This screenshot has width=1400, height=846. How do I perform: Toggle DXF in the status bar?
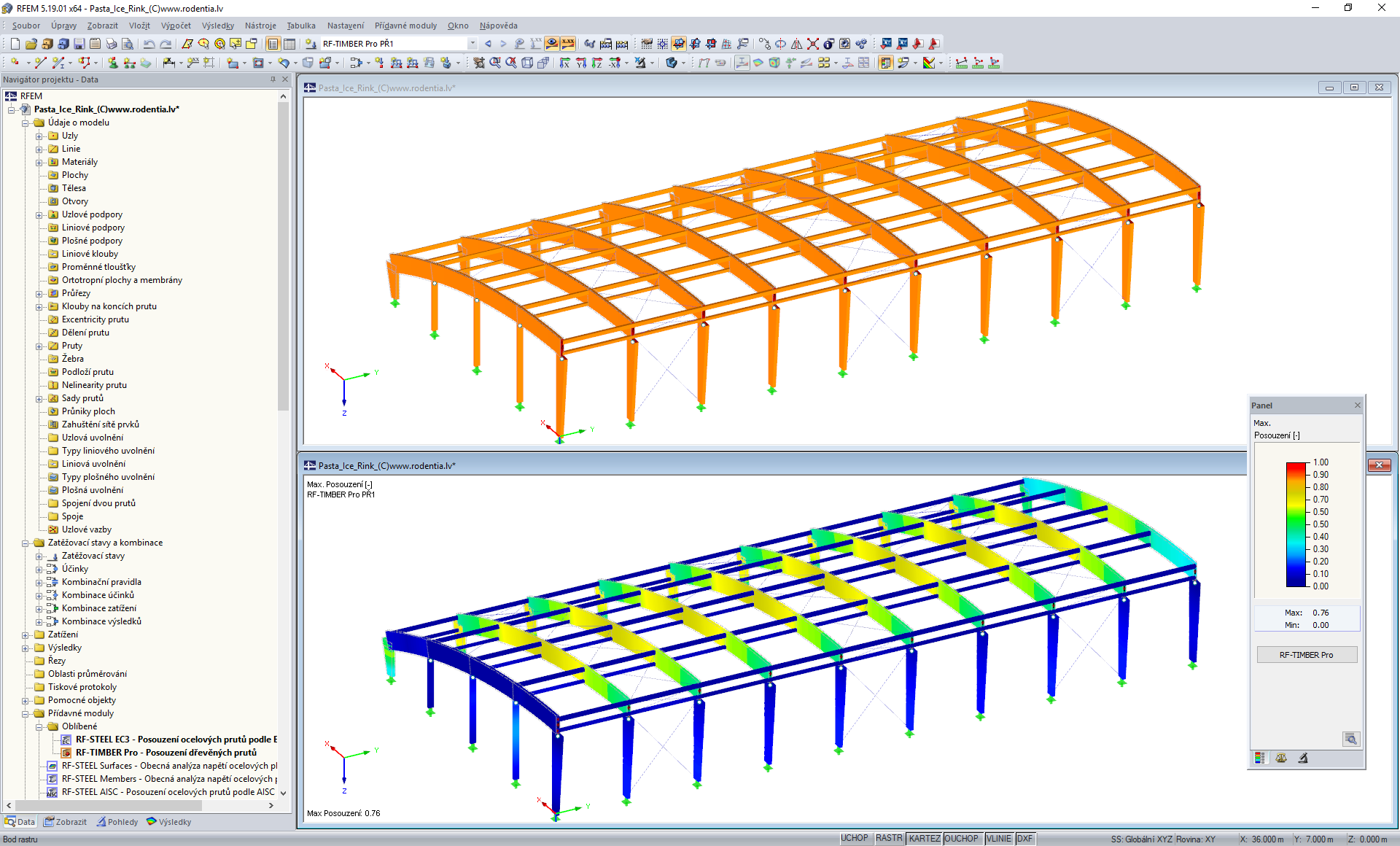[x=1024, y=838]
